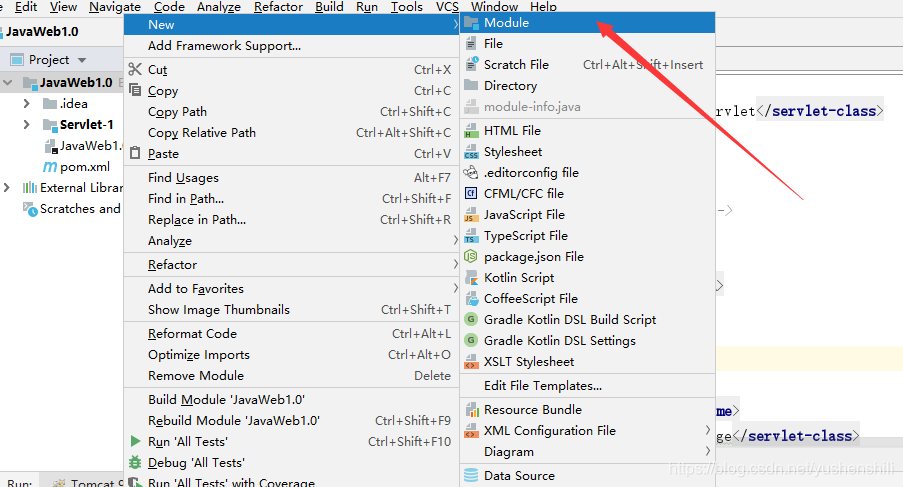Click the Paste clipboard icon
Screen dimensions: 903x487
tap(135, 153)
